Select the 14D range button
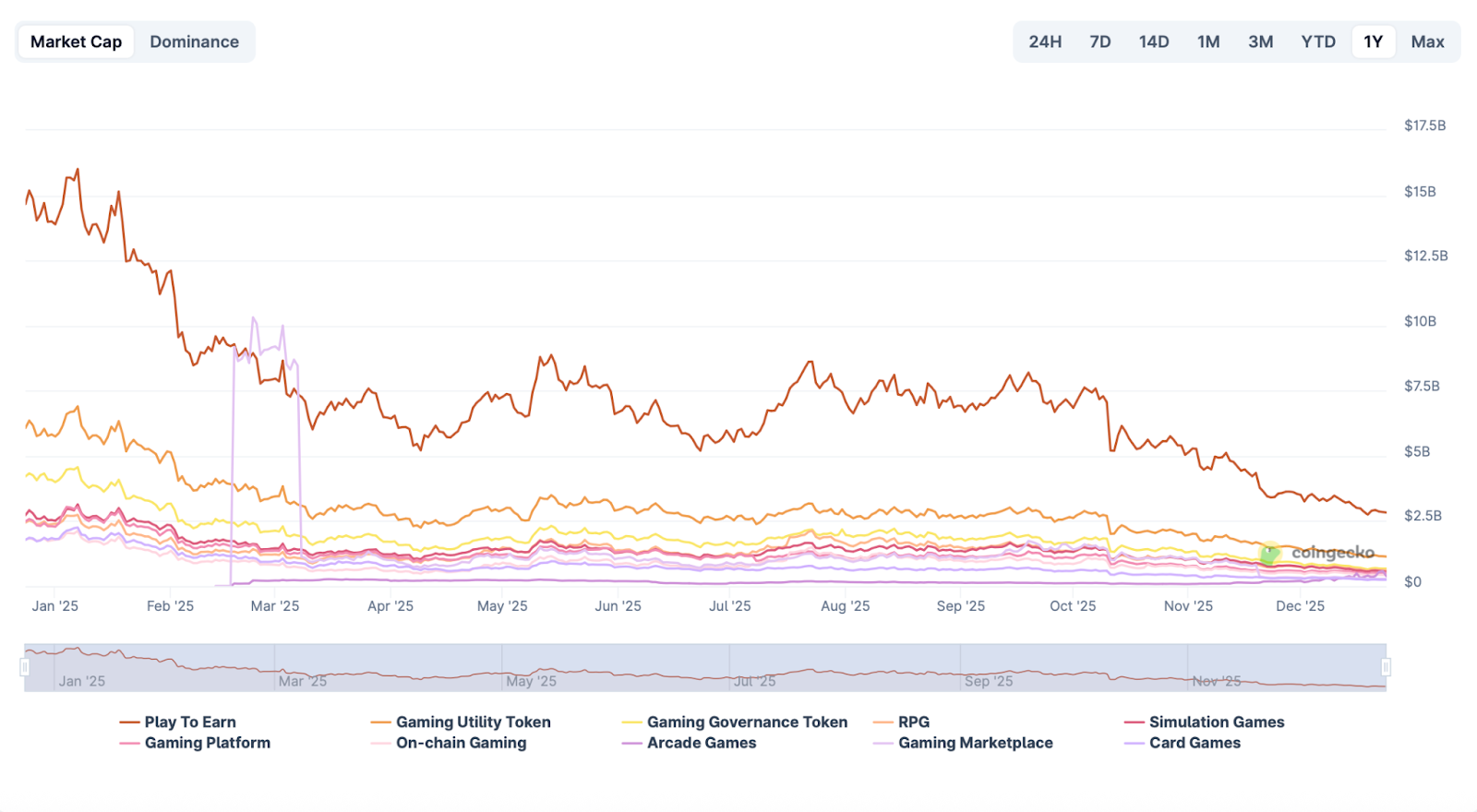The image size is (1477, 812). pyautogui.click(x=1153, y=42)
